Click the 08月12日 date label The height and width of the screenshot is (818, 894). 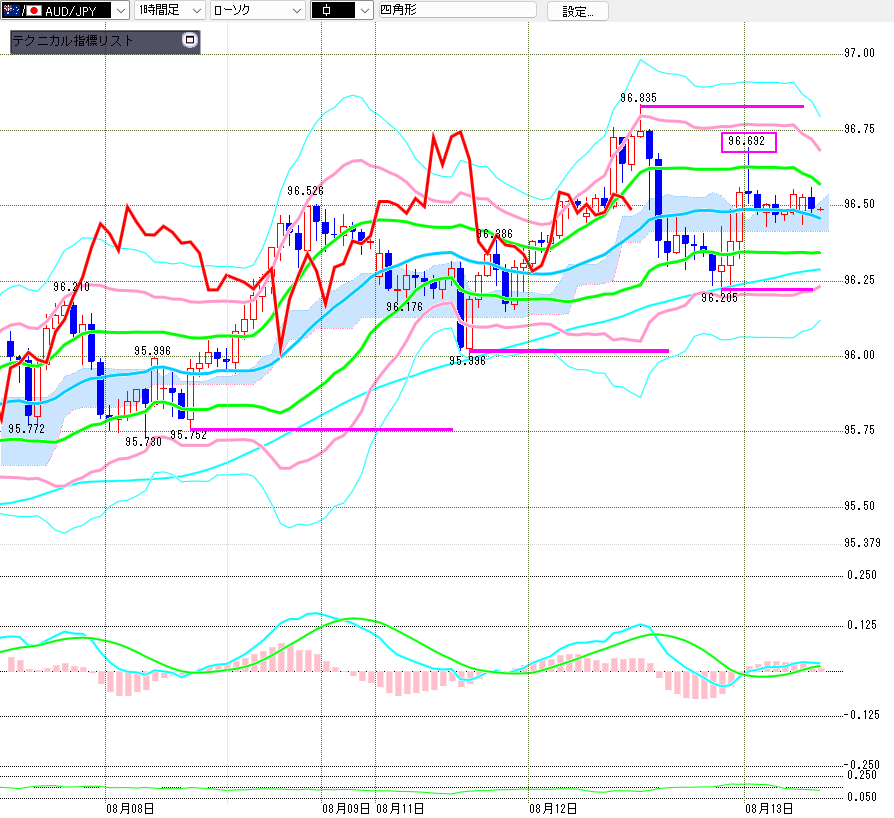click(x=553, y=808)
